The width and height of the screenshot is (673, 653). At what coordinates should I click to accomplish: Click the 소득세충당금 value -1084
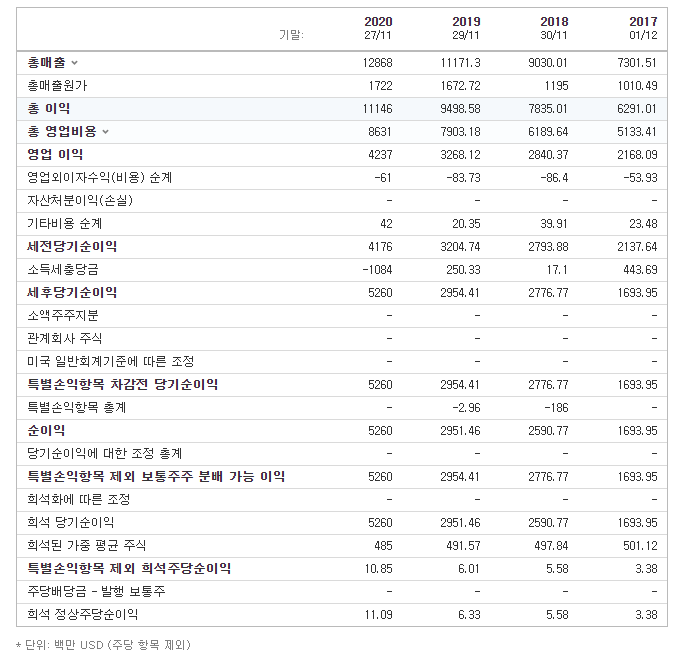click(x=377, y=270)
